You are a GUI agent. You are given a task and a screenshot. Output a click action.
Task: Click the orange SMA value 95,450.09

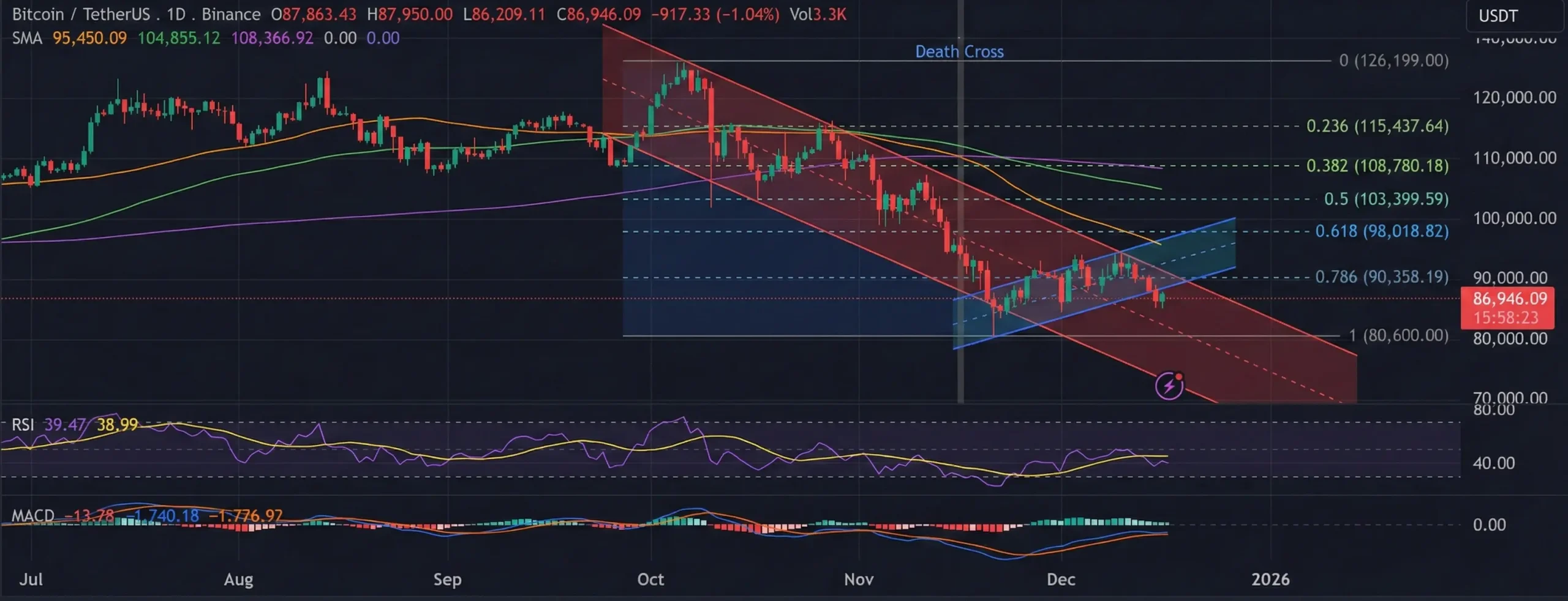pyautogui.click(x=89, y=38)
